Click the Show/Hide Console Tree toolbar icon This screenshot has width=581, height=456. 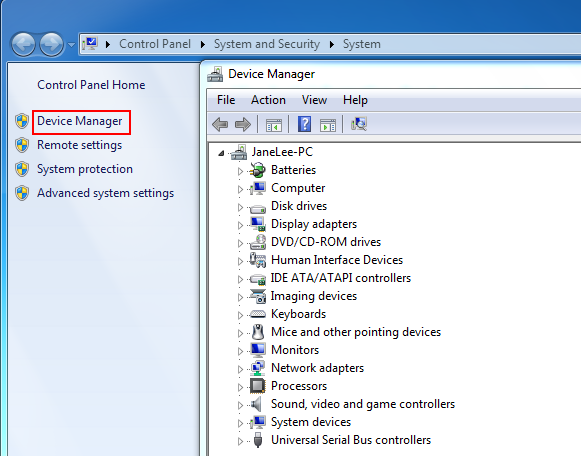[274, 125]
